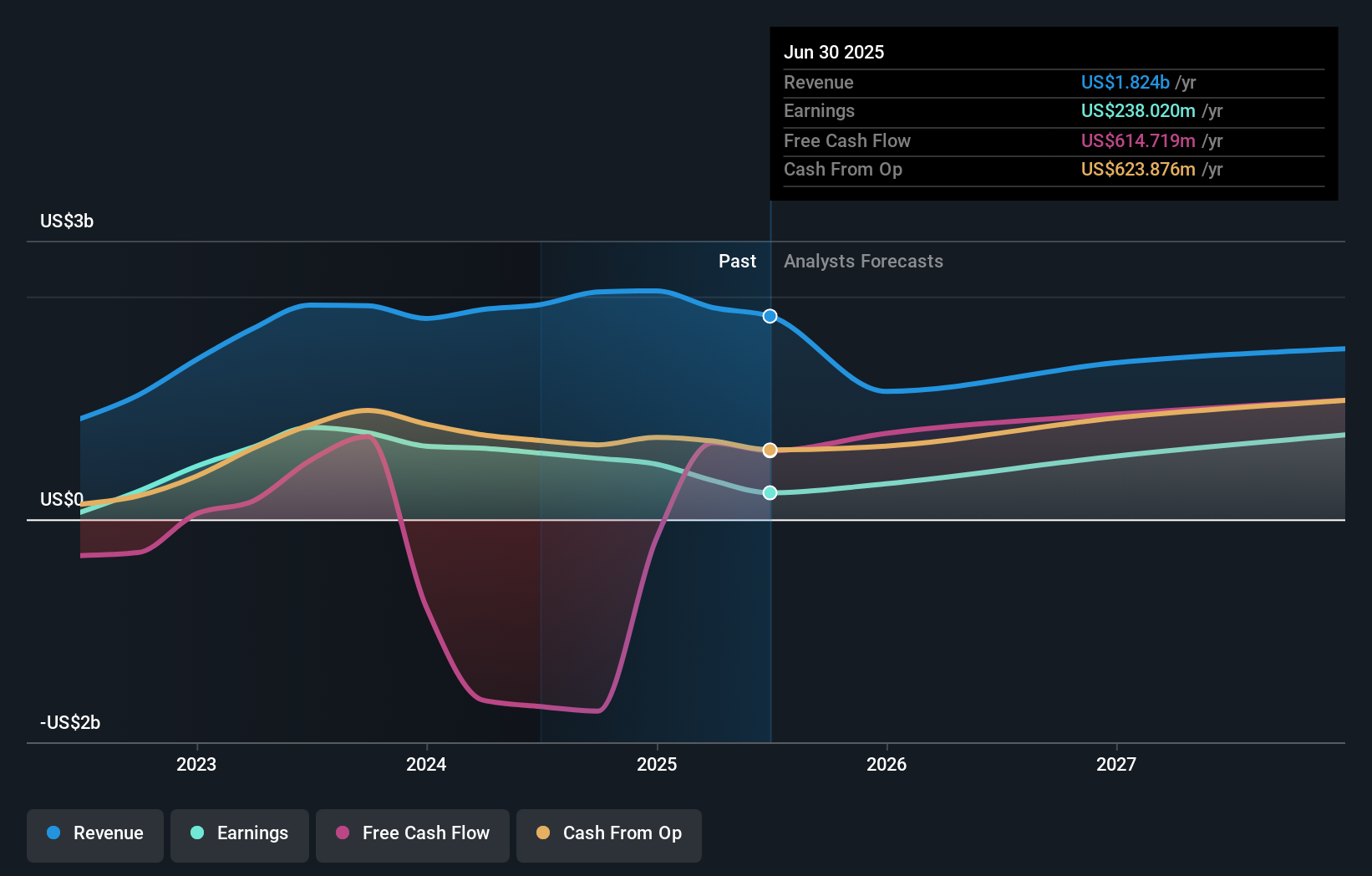Screen dimensions: 1372x876
Task: Toggle the Free Cash Flow legend series
Action: coord(413,835)
